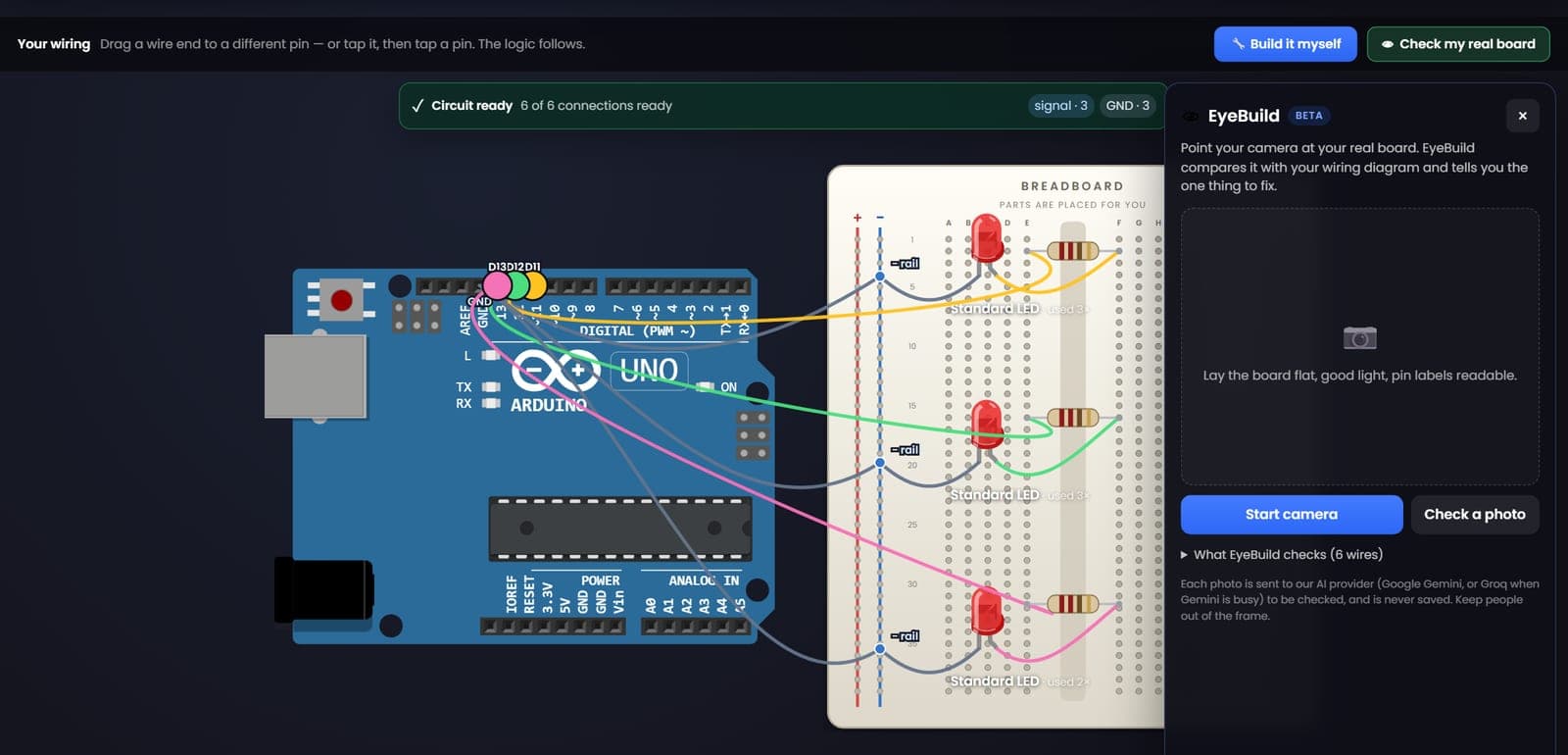1568x755 pixels.
Task: Click the BETA badge next to EyeBuild
Action: pos(1308,116)
